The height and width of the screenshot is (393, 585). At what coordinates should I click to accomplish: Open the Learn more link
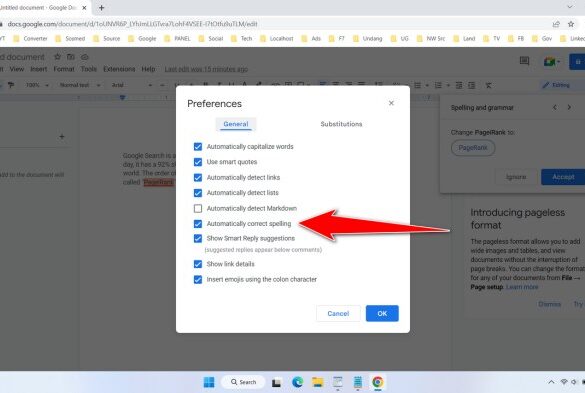(x=522, y=287)
